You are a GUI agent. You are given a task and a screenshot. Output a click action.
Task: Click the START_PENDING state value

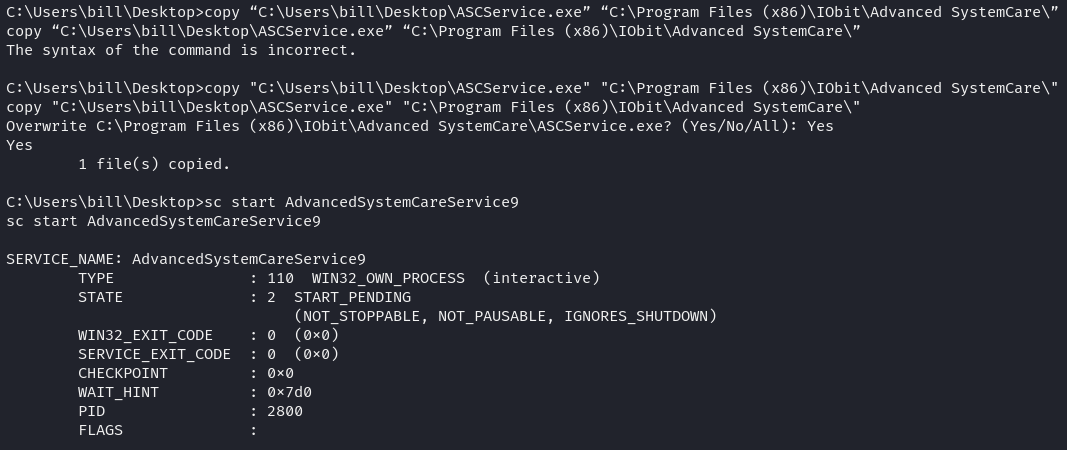[x=352, y=297]
